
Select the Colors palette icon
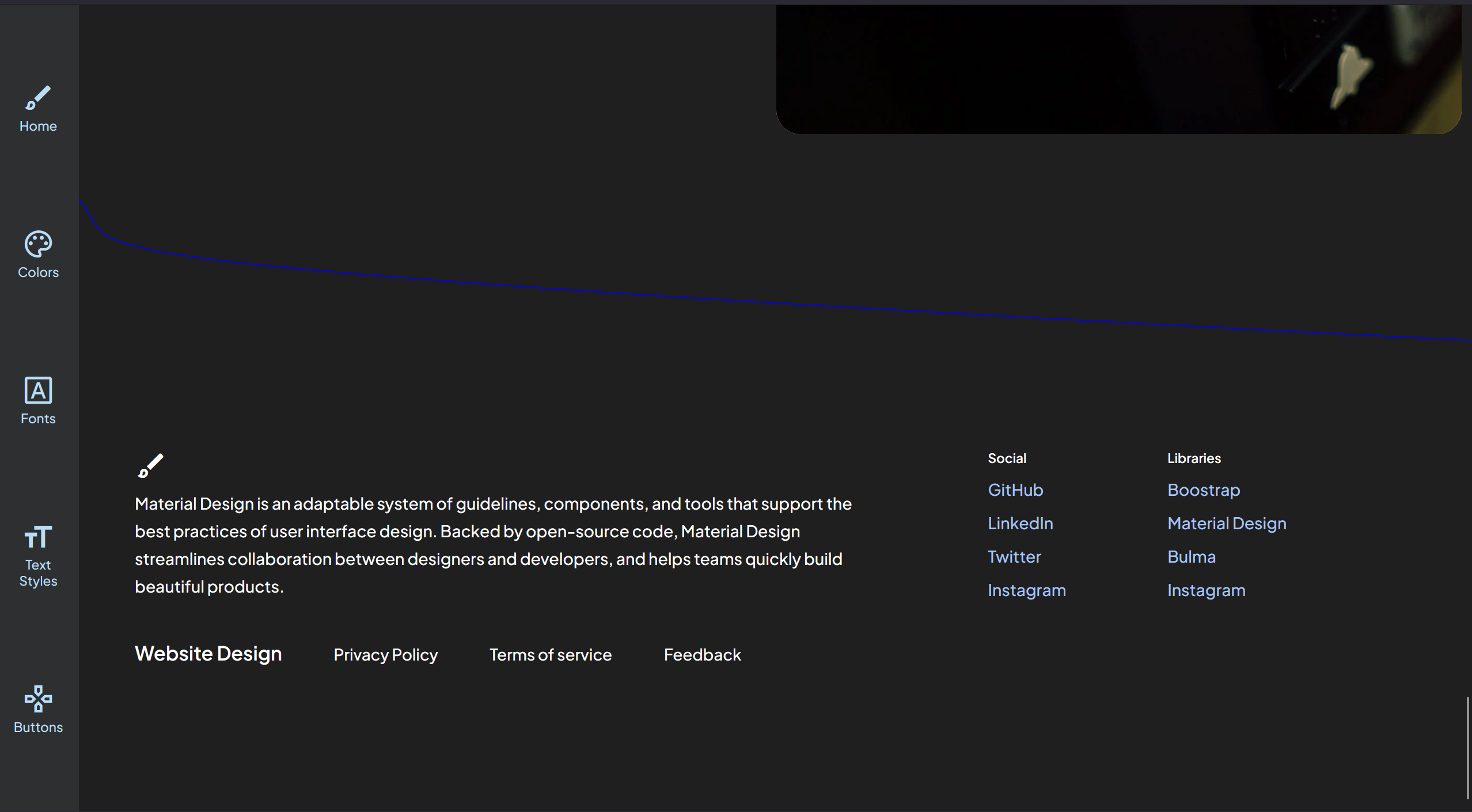[x=38, y=244]
